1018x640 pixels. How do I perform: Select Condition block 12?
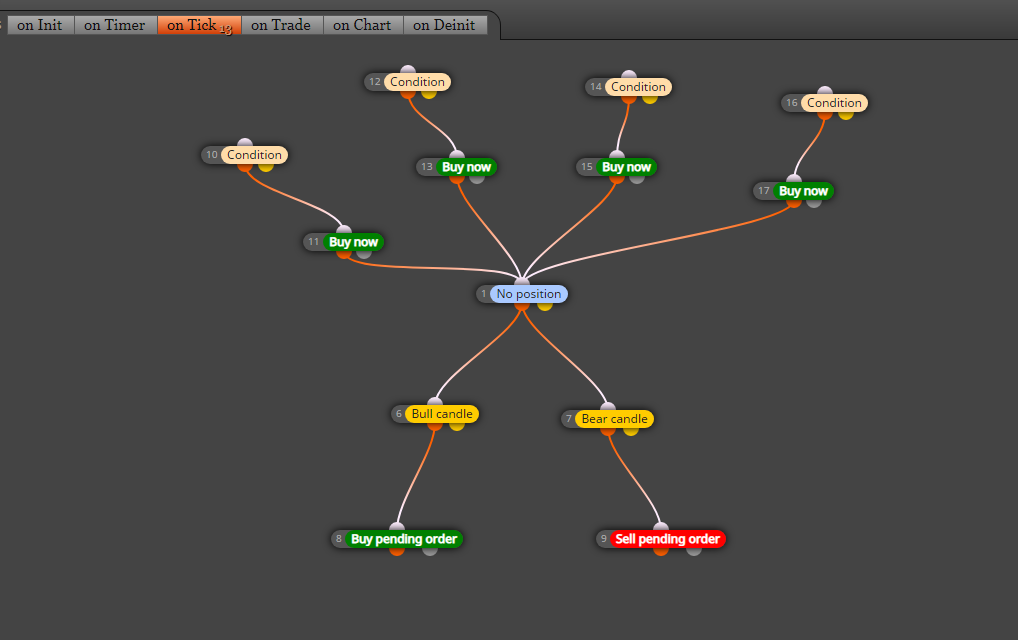[x=417, y=82]
